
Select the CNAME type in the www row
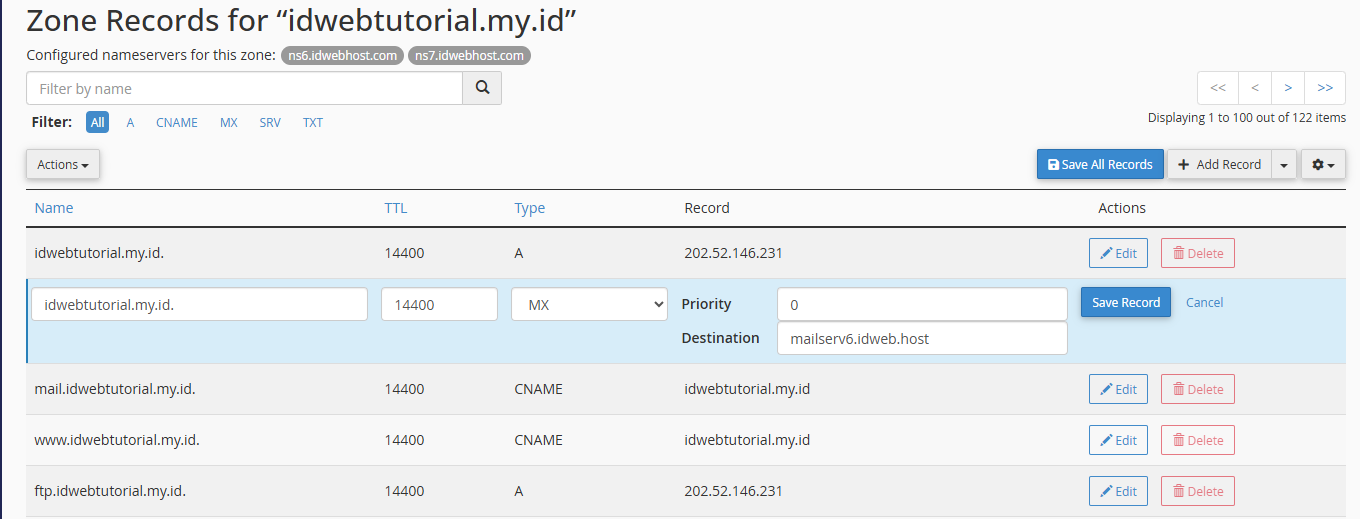(538, 440)
